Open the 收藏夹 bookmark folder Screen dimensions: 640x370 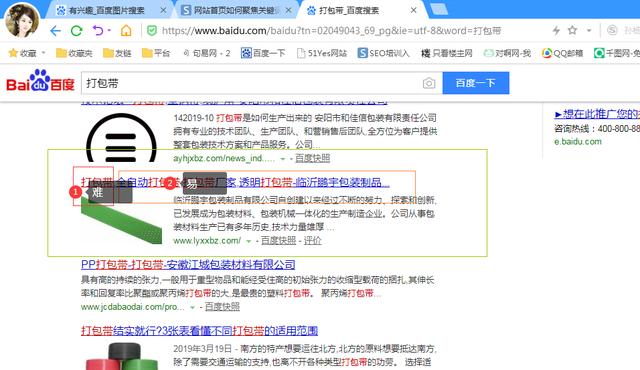coord(74,53)
